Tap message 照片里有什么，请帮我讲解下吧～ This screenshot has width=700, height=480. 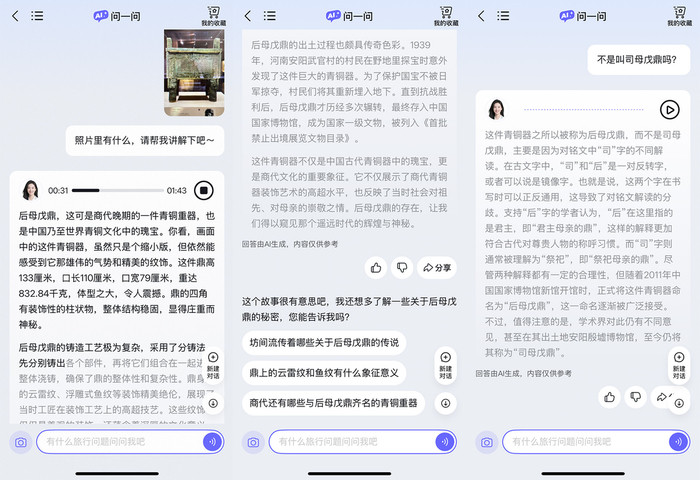click(145, 140)
